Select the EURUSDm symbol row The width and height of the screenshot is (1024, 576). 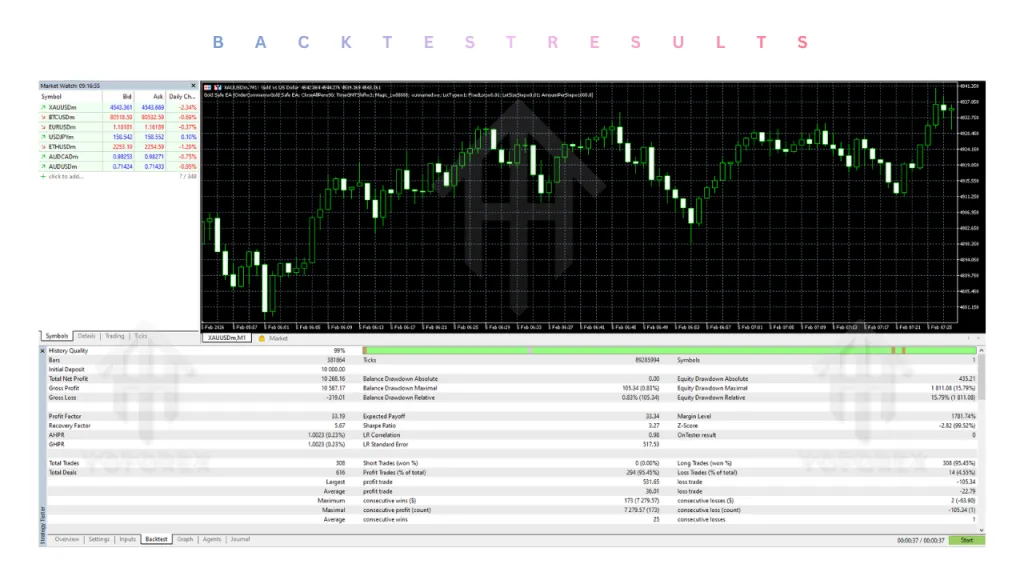[x=118, y=127]
